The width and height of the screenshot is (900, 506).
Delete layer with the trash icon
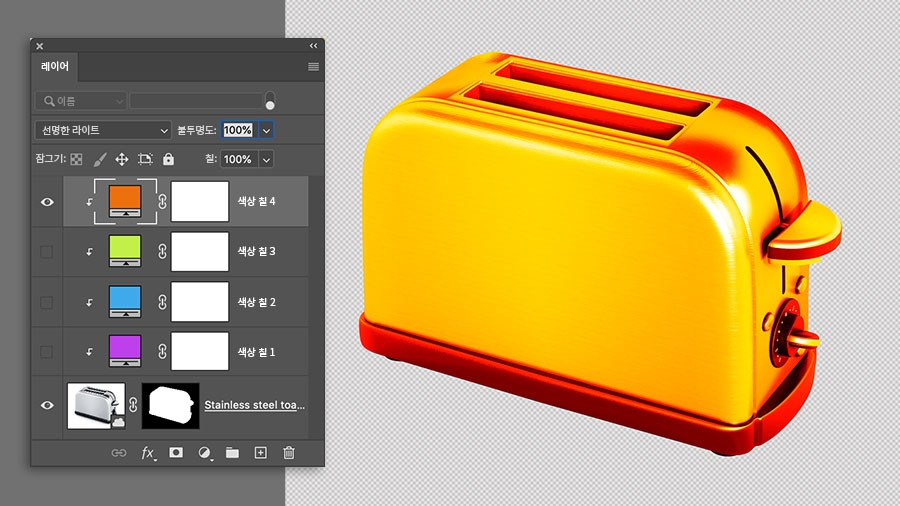tap(289, 453)
